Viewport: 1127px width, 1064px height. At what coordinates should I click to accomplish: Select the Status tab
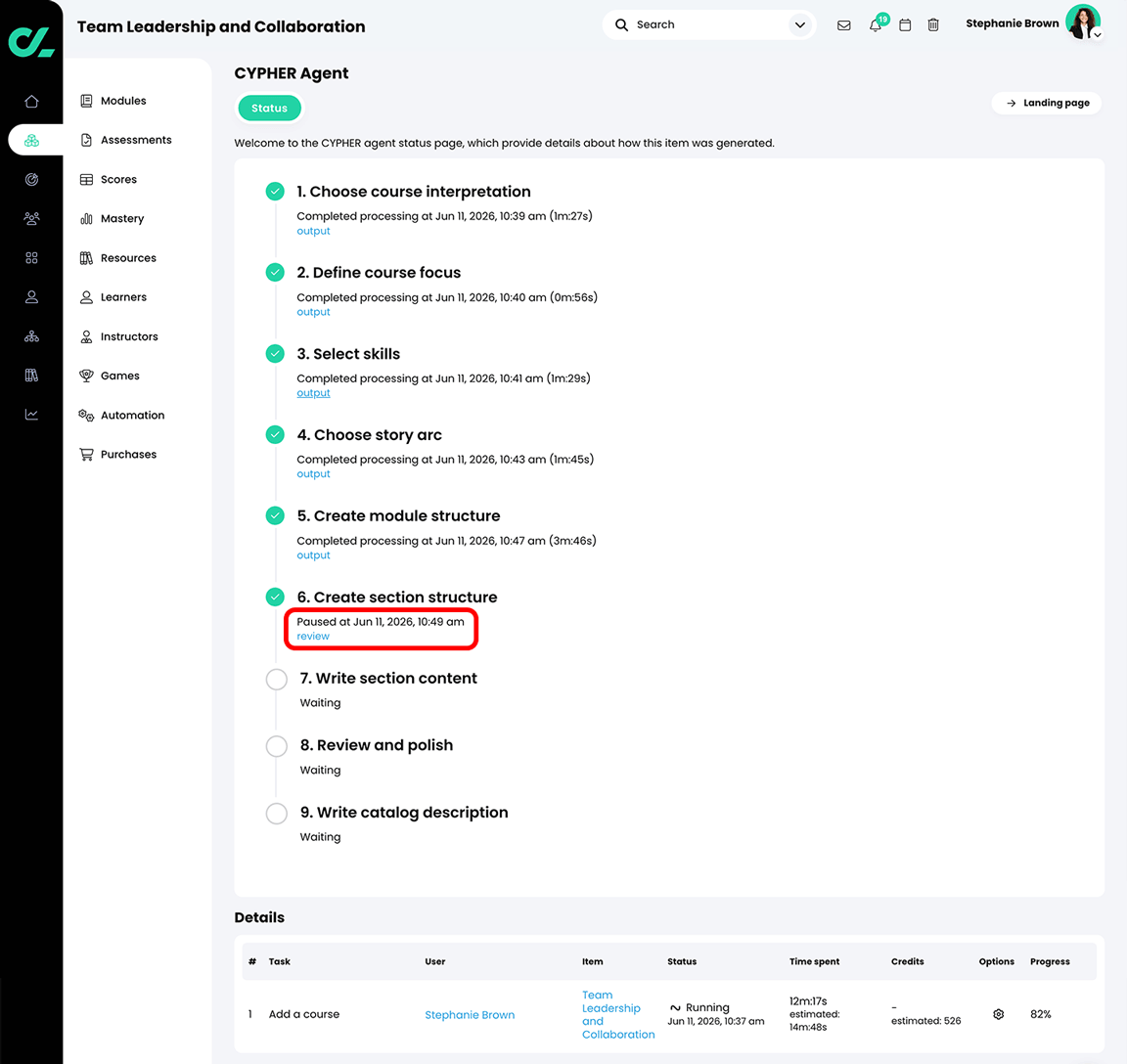point(270,108)
